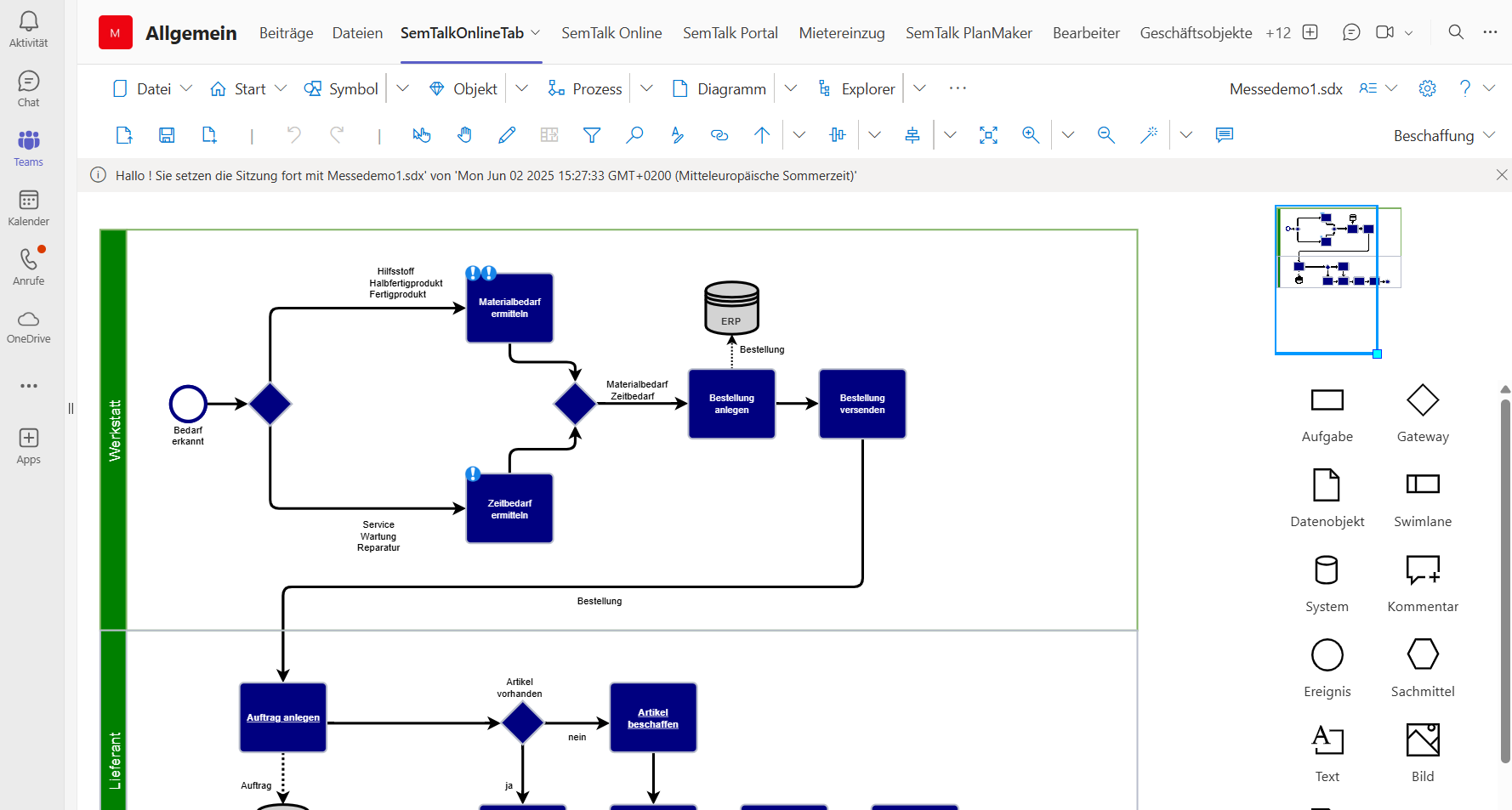Switch to the SemTalk PlanMaker tab
This screenshot has height=810, width=1512.
(x=969, y=32)
